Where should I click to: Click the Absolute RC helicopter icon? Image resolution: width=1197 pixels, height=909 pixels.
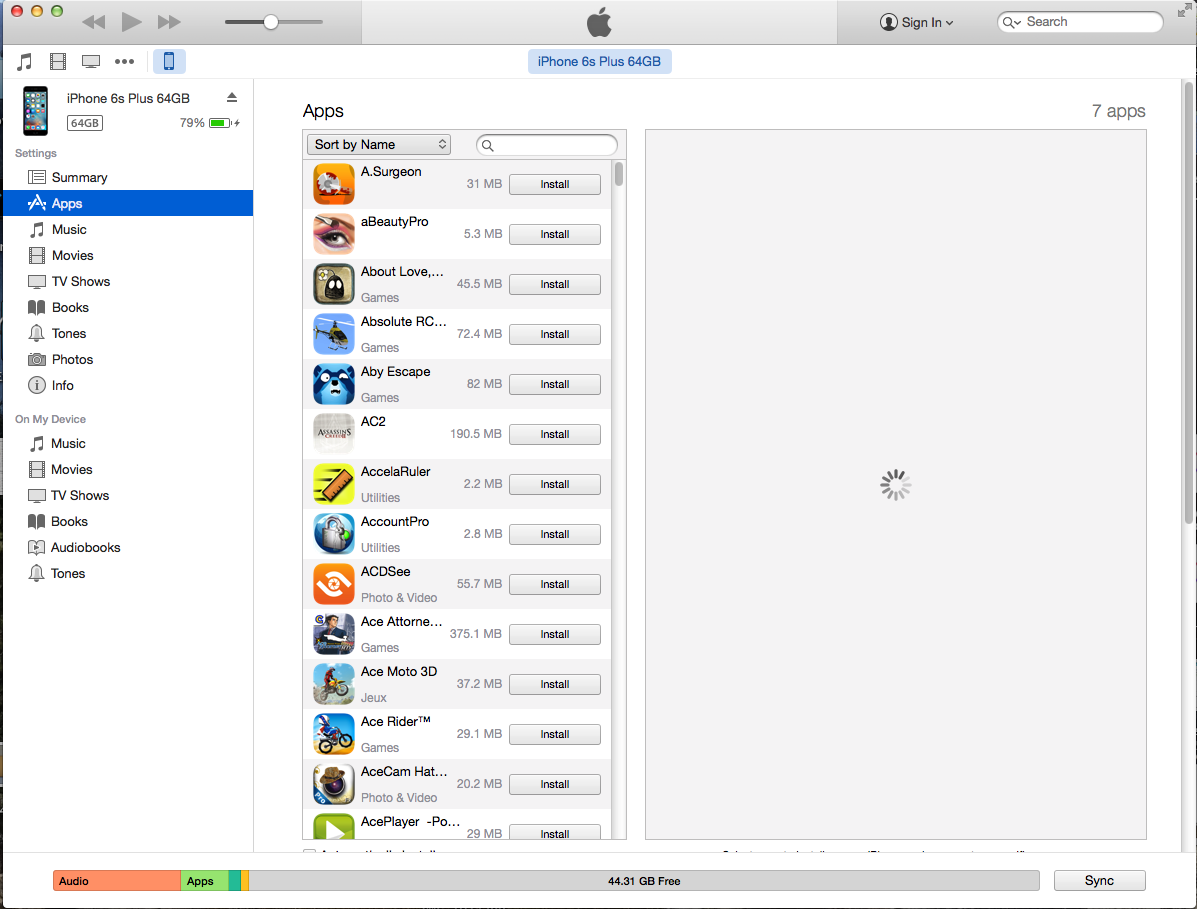334,334
